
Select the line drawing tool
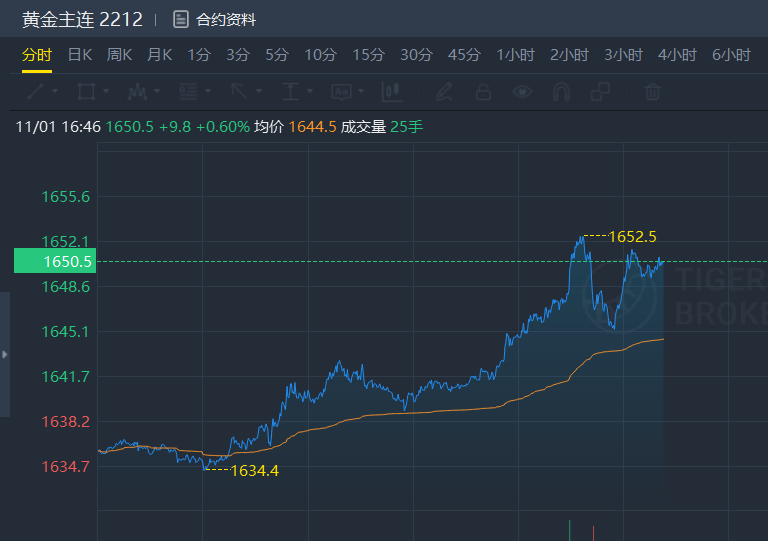pos(36,91)
